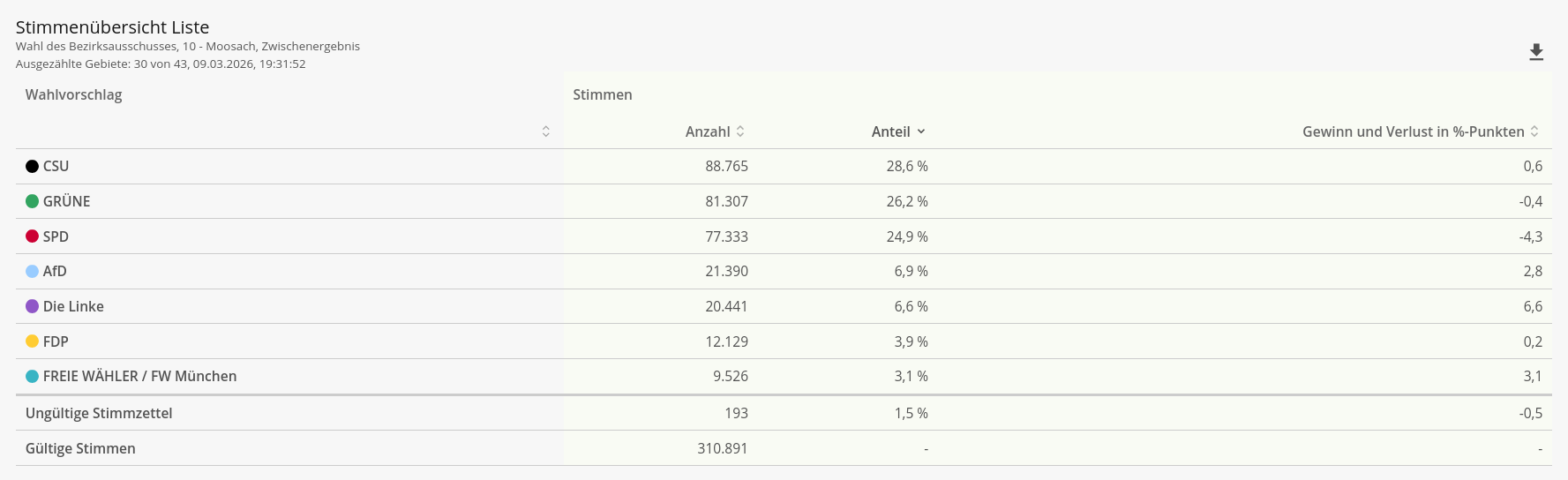Viewport: 1568px width, 480px height.
Task: Sort by Gewinn und Verlust arrows
Action: (x=1534, y=131)
